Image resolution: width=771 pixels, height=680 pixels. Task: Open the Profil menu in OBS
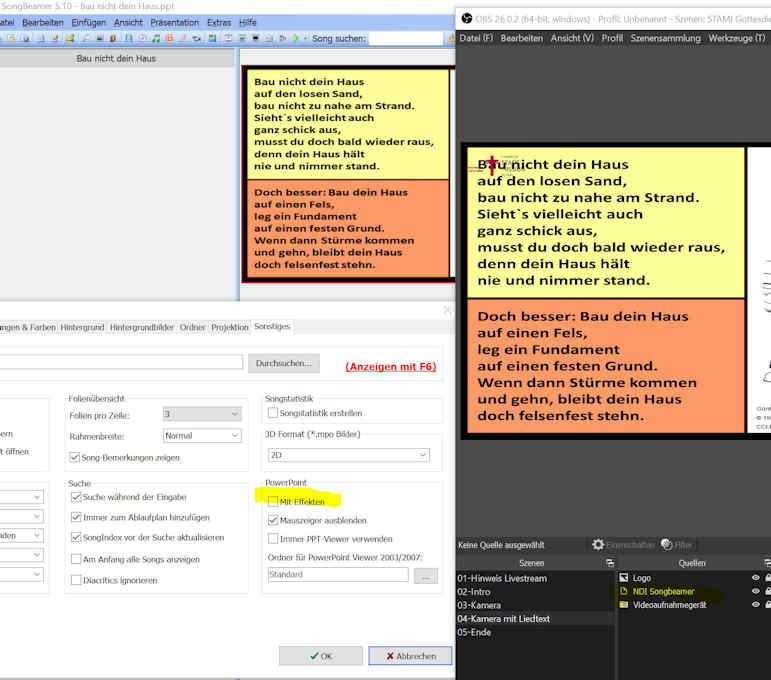point(612,38)
